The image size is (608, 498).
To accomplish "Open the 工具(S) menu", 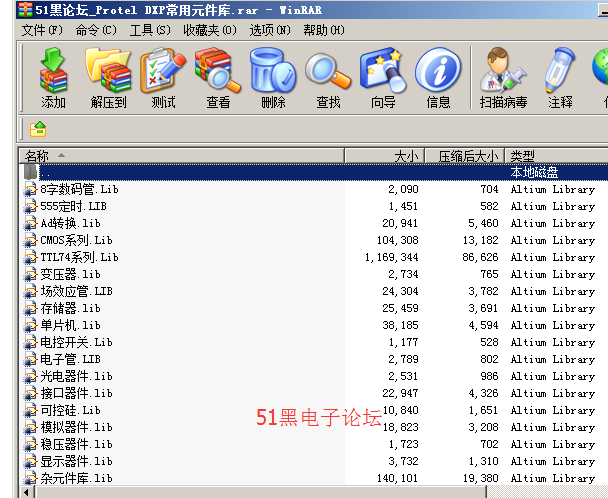I will pyautogui.click(x=150, y=30).
